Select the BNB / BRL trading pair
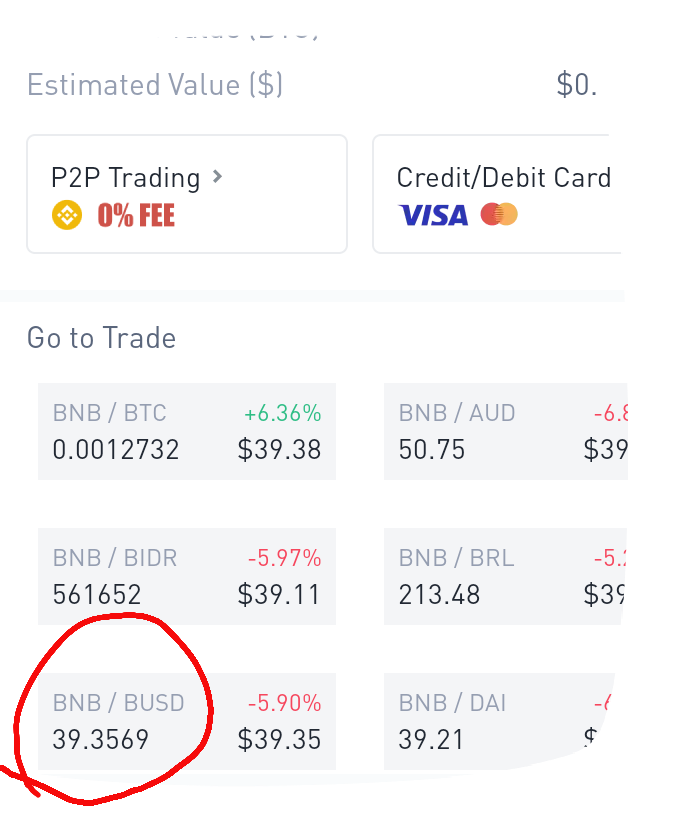Screen dimensions: 698x820 [x=505, y=576]
